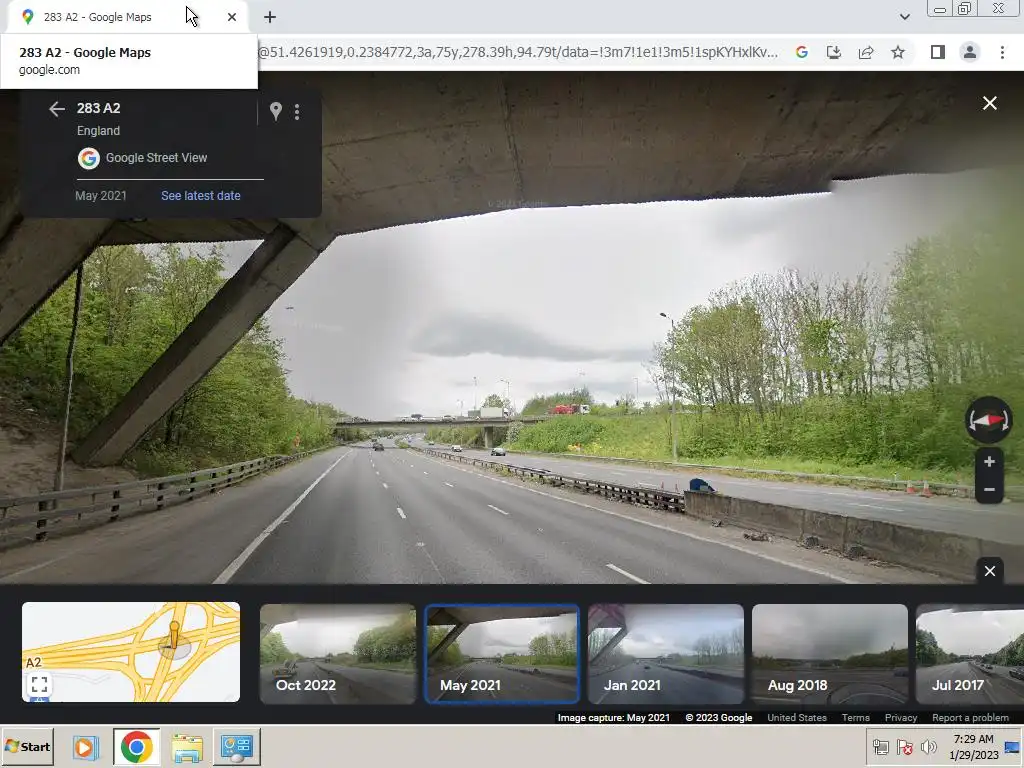Open the Chrome three-dot menu

point(1002,52)
